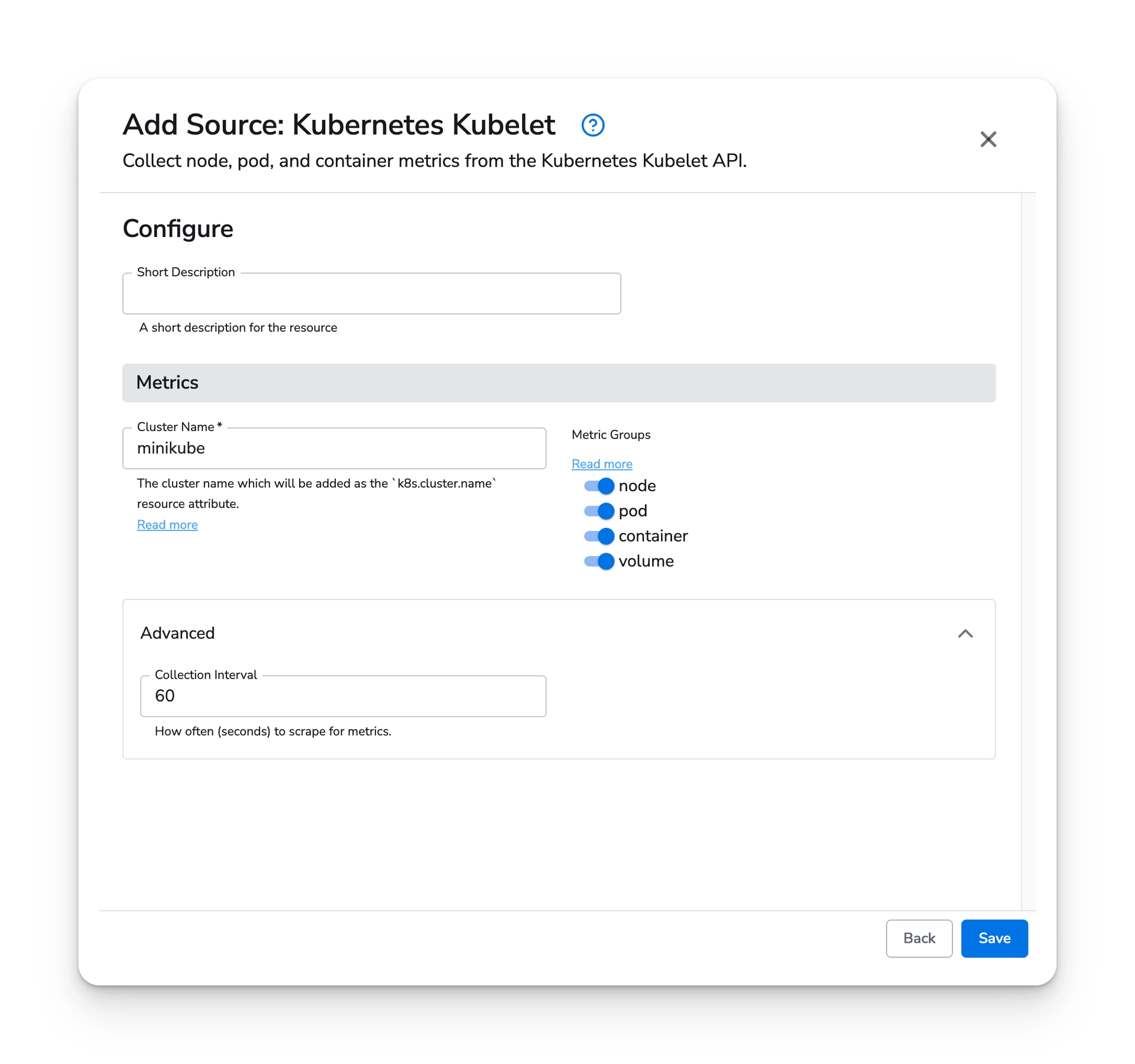Click the Metrics section header
Screen dimensions: 1135x1064
click(x=167, y=382)
